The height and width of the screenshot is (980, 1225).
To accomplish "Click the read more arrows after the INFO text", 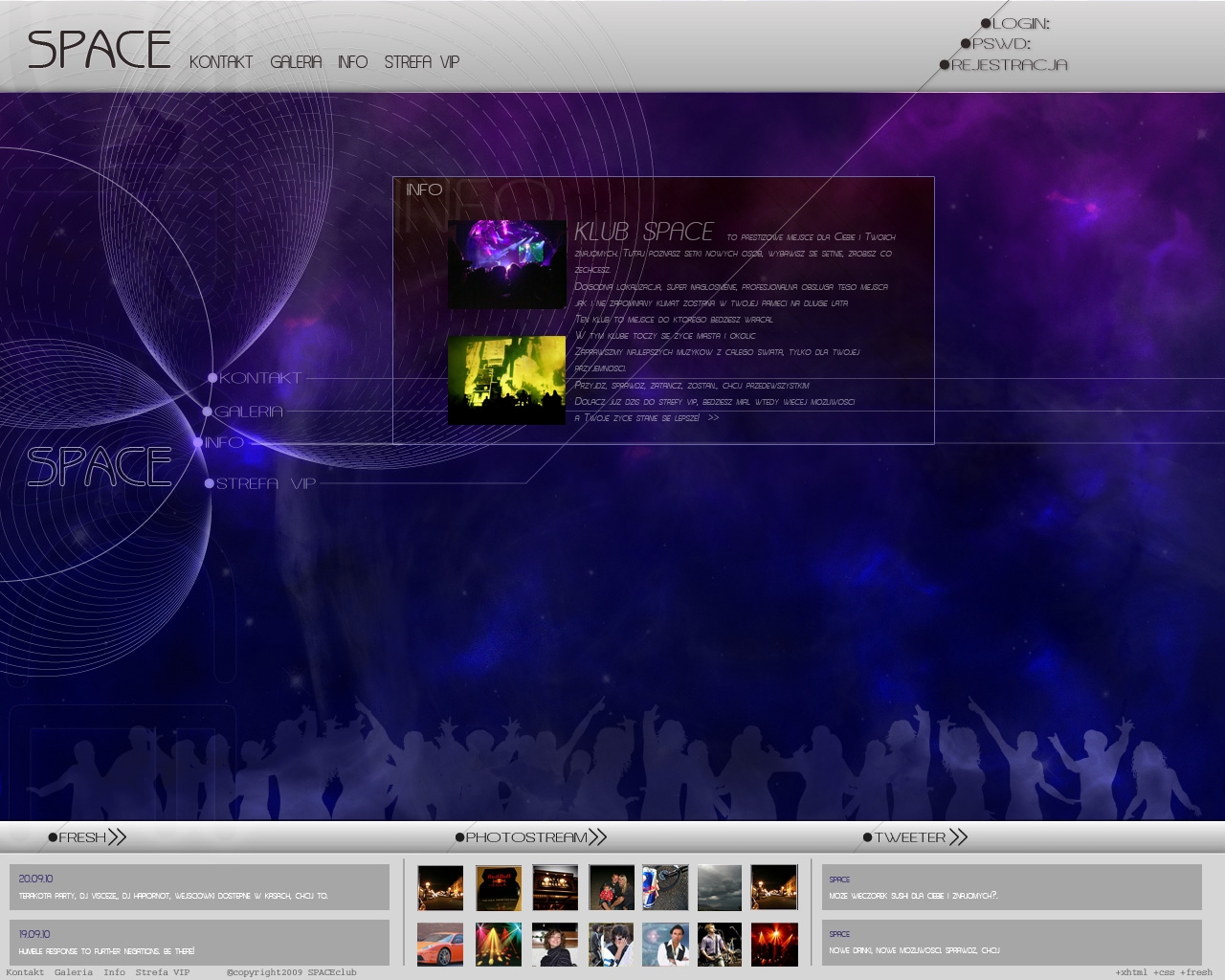I will coord(713,418).
